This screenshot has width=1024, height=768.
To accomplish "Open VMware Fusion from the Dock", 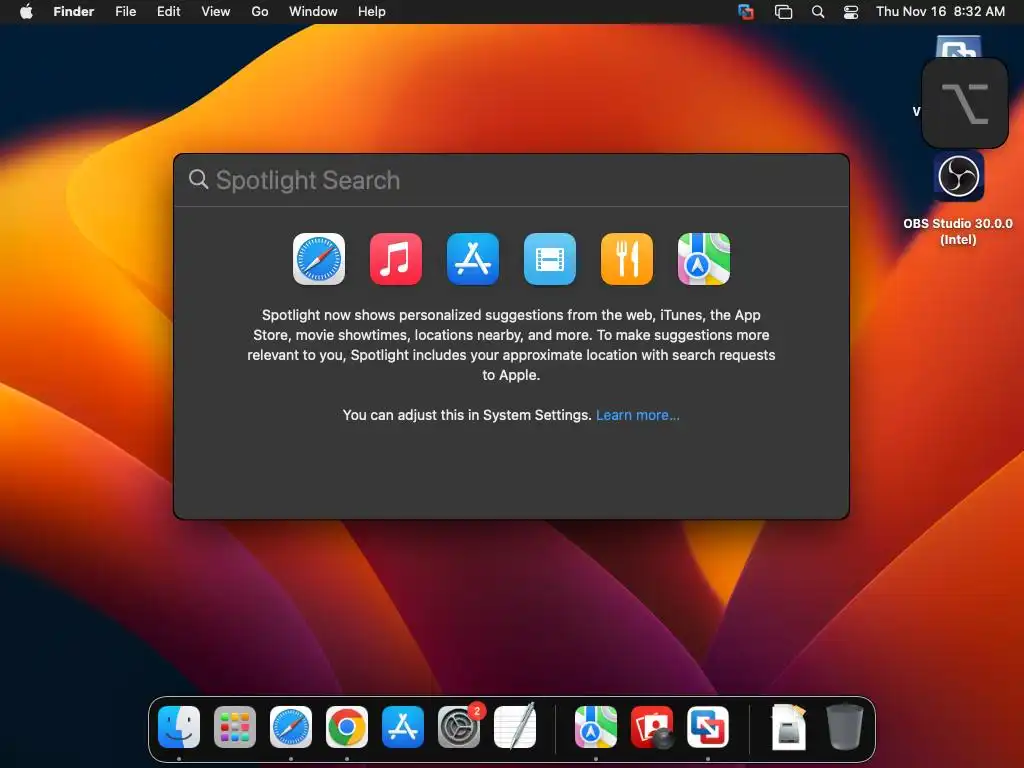I will (708, 727).
